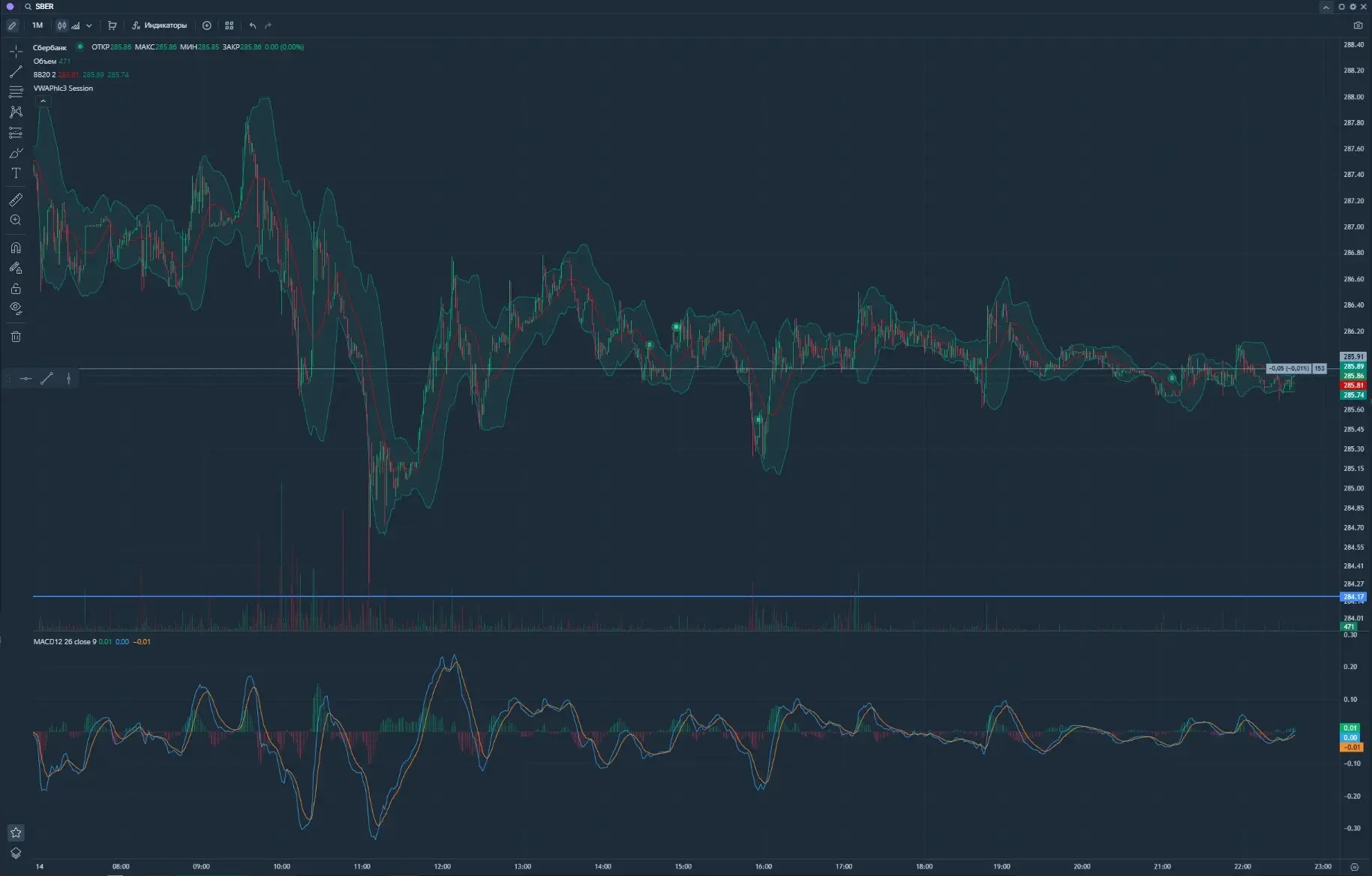Take a chart snapshot with camera icon

click(1358, 25)
